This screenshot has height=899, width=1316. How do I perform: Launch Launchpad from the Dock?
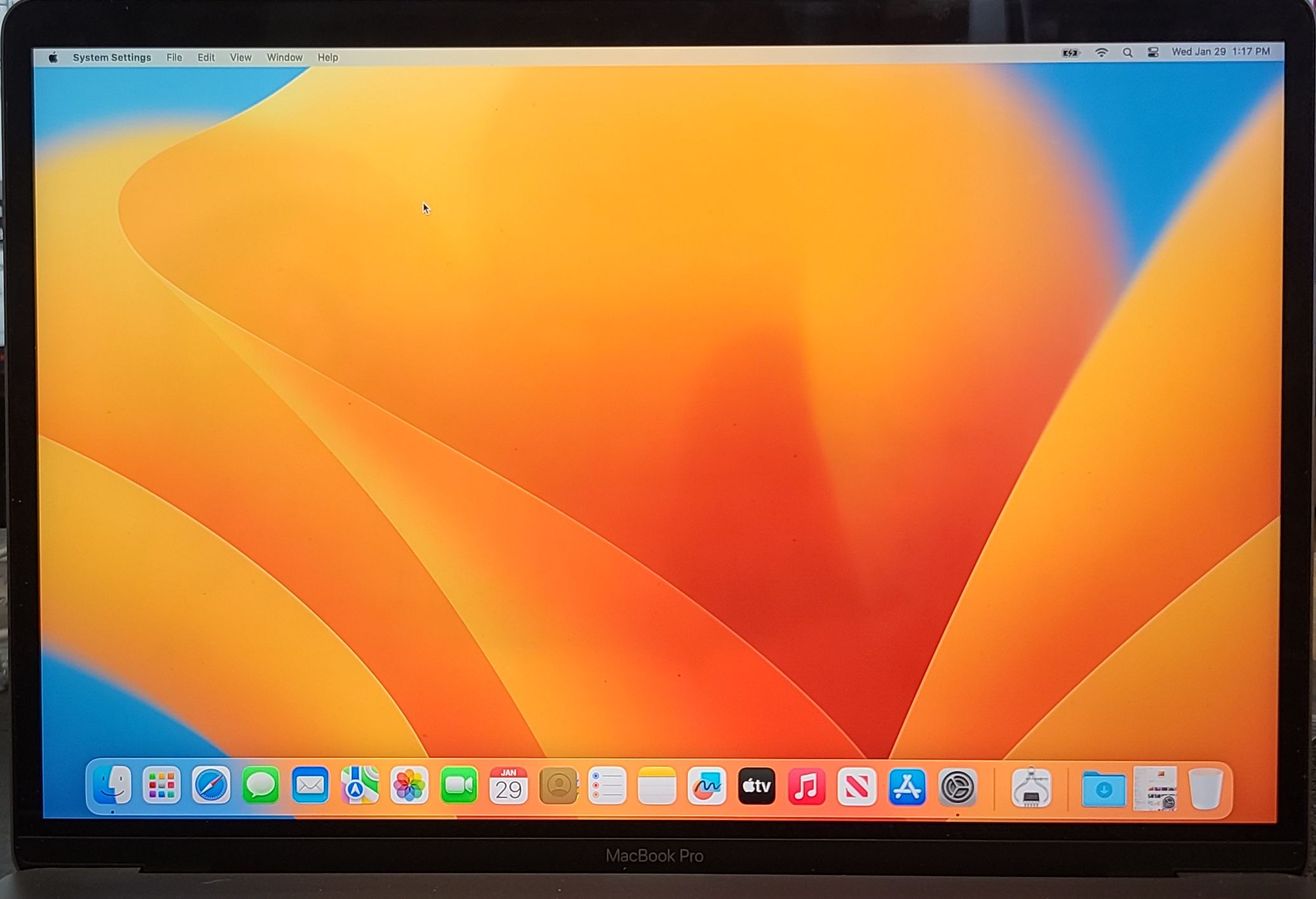[161, 786]
